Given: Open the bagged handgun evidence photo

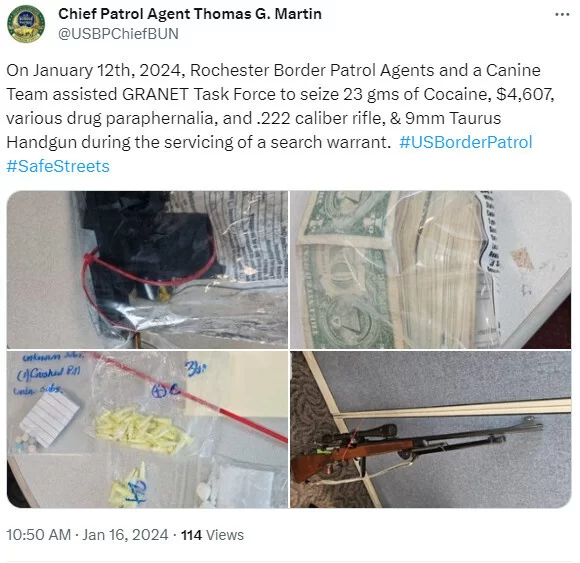Looking at the screenshot, I should pyautogui.click(x=147, y=270).
